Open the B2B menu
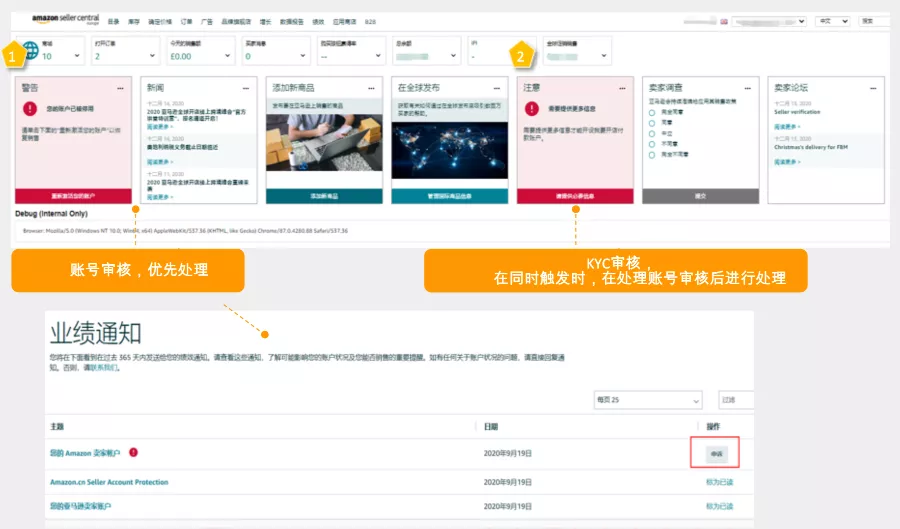The height and width of the screenshot is (529, 900). (x=370, y=22)
